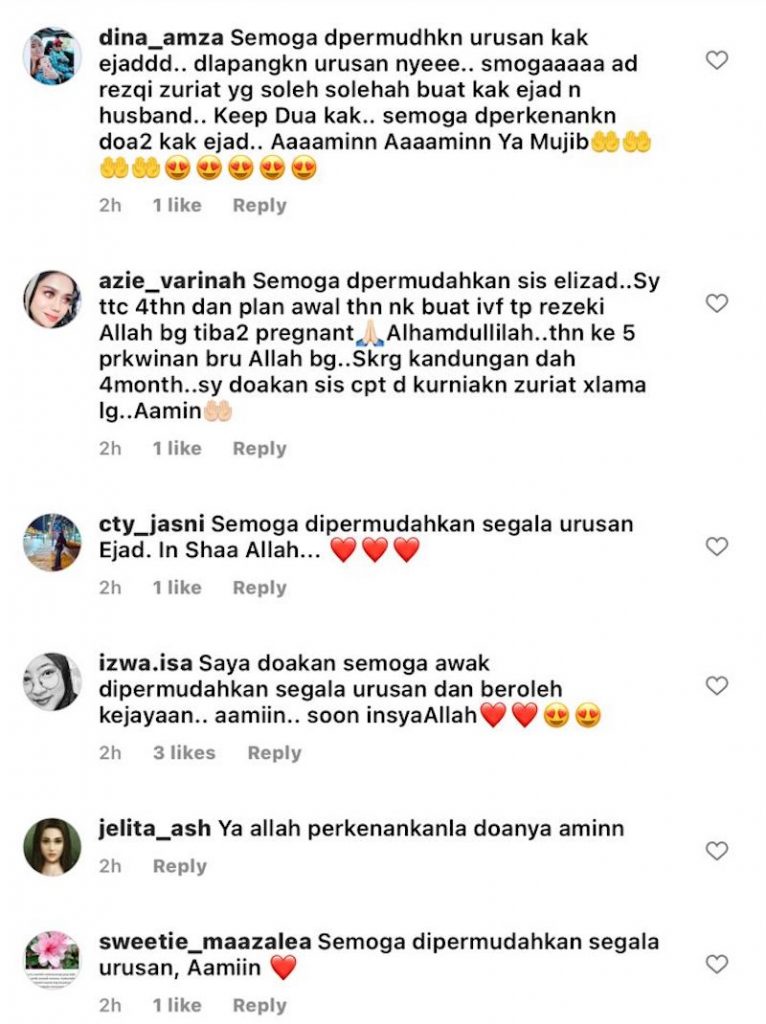Open jelita_ash's profile avatar
This screenshot has height=1024, width=766.
click(x=52, y=846)
